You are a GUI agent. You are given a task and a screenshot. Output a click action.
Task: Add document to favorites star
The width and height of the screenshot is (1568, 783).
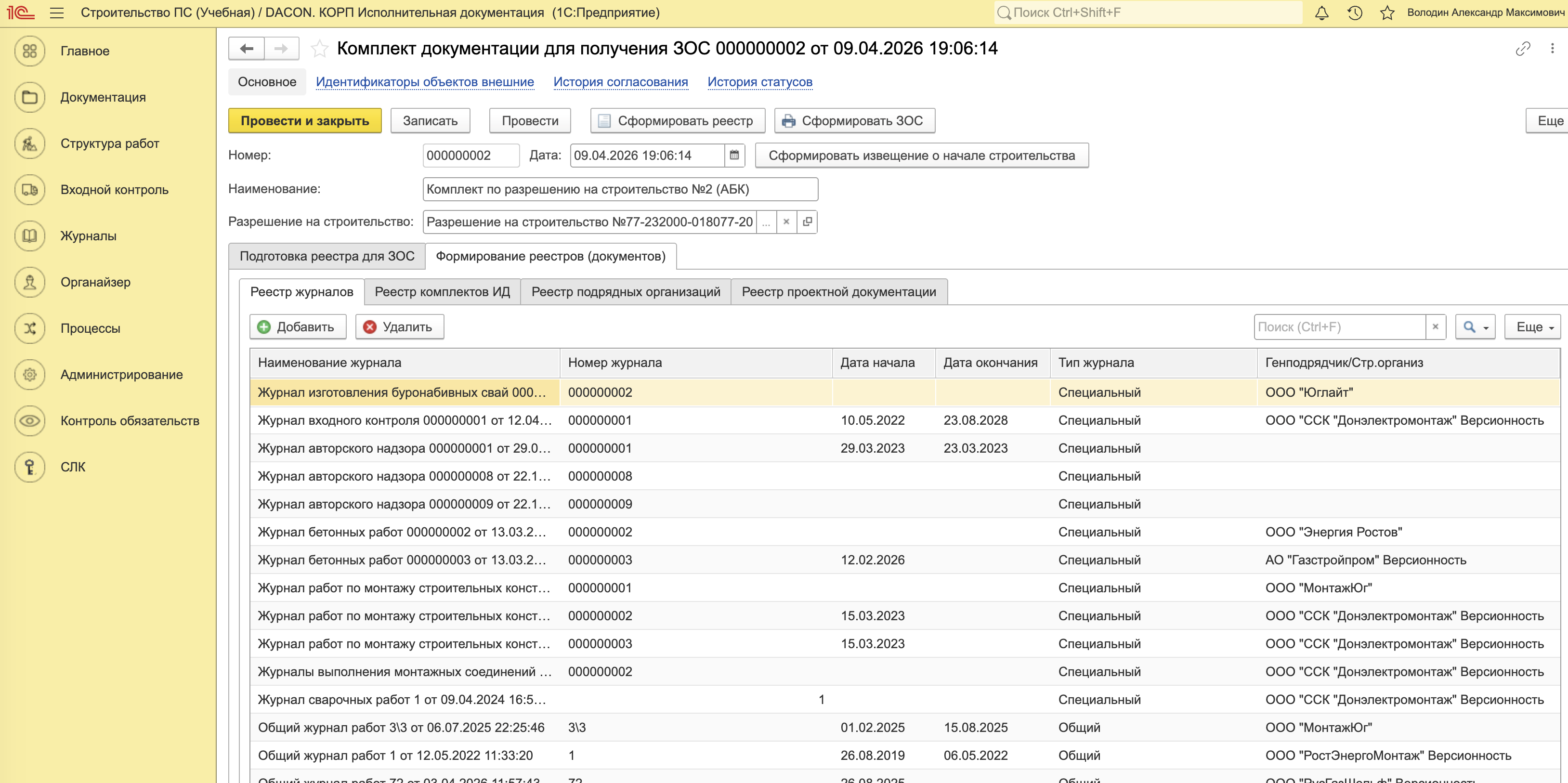click(x=320, y=49)
